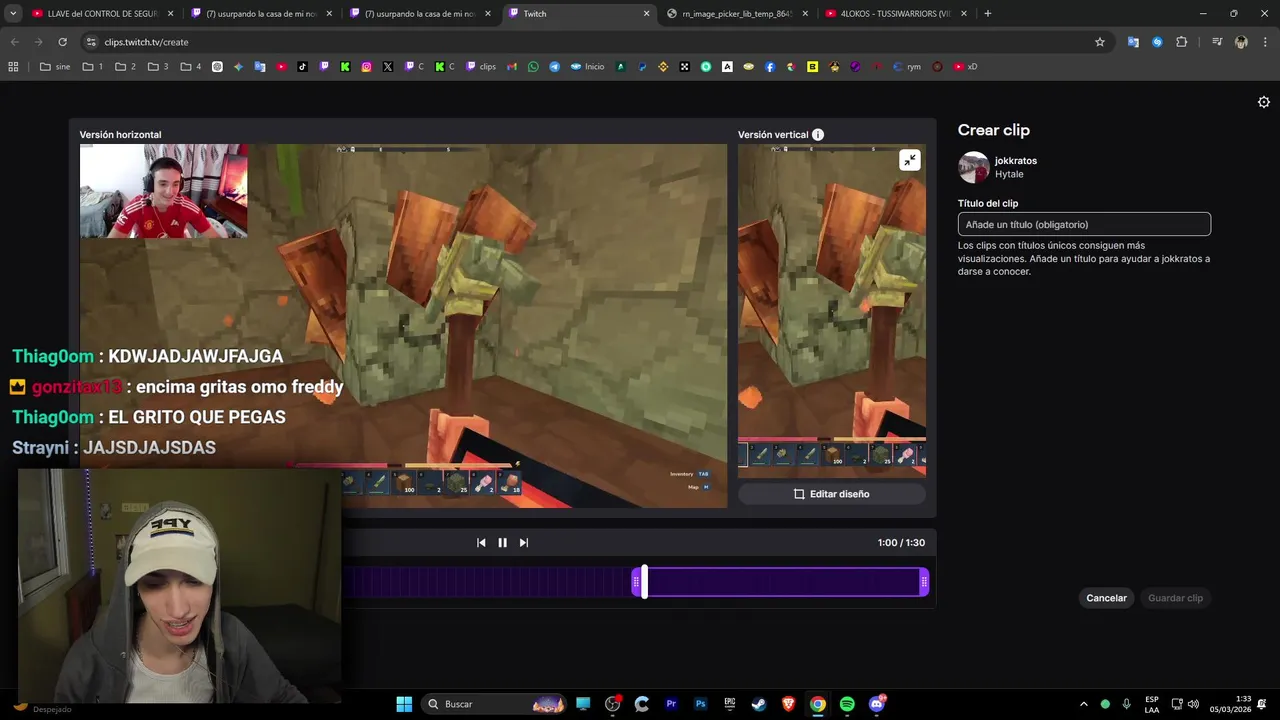Open the jokkratos channel avatar
Screen dimensions: 1280x720
click(973, 167)
